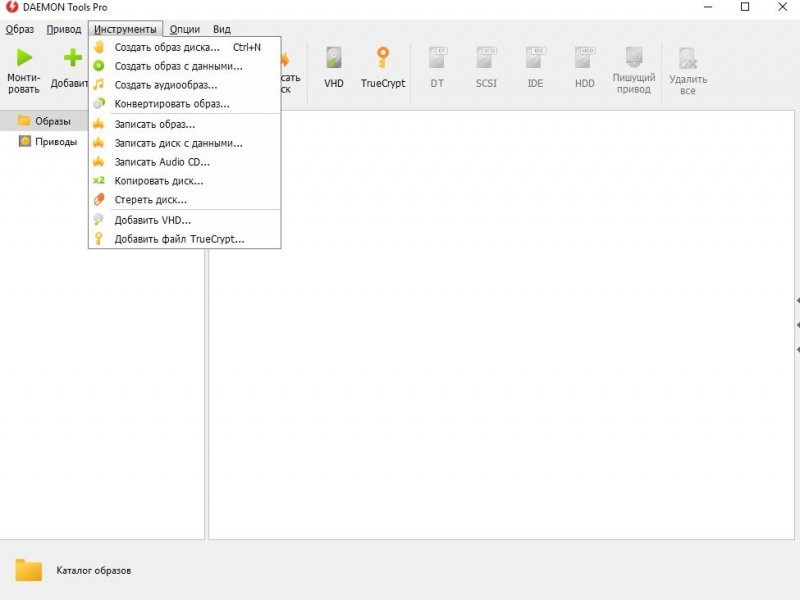
Task: Click the Каталог образов label
Action: coord(93,570)
